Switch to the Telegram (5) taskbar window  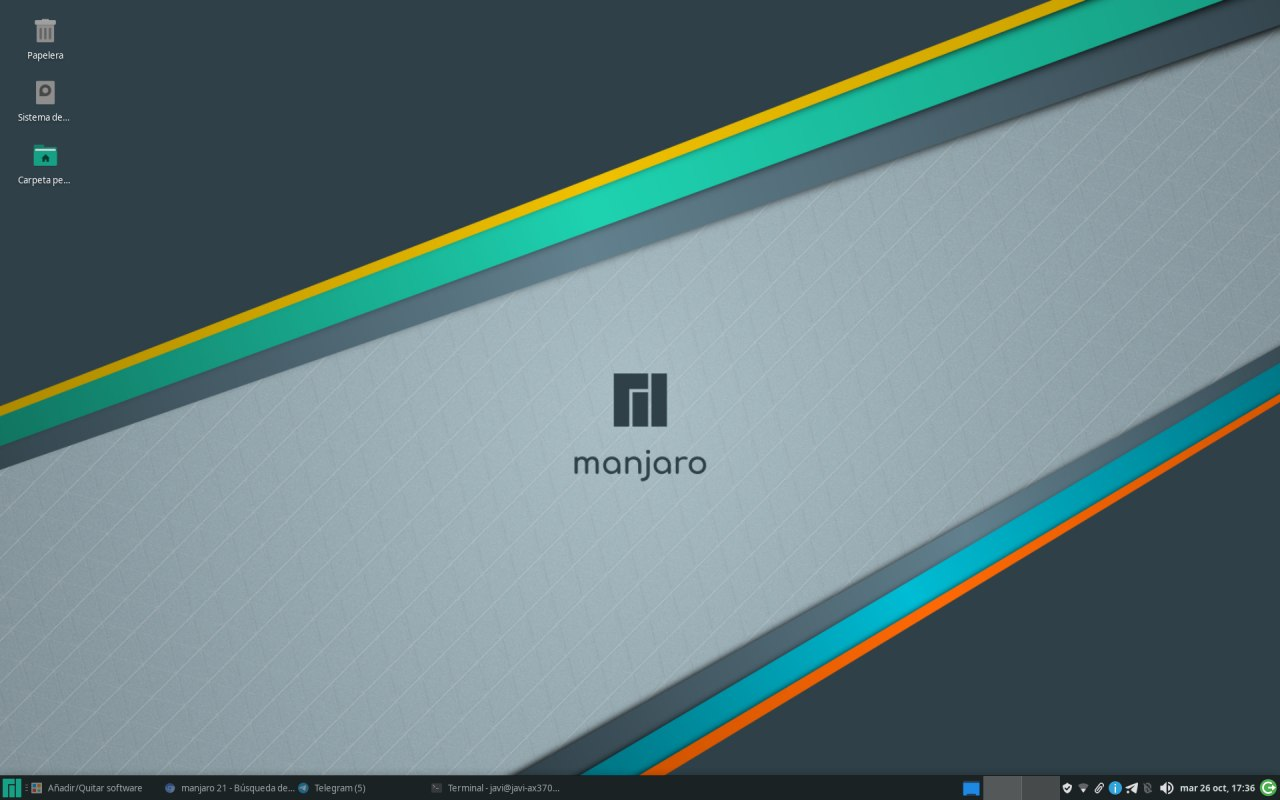[360, 788]
